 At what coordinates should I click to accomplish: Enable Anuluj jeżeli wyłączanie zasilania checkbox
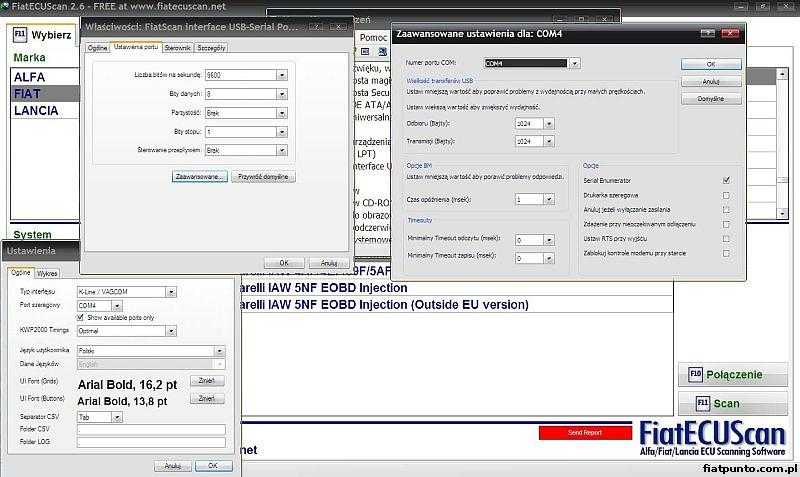(x=726, y=210)
